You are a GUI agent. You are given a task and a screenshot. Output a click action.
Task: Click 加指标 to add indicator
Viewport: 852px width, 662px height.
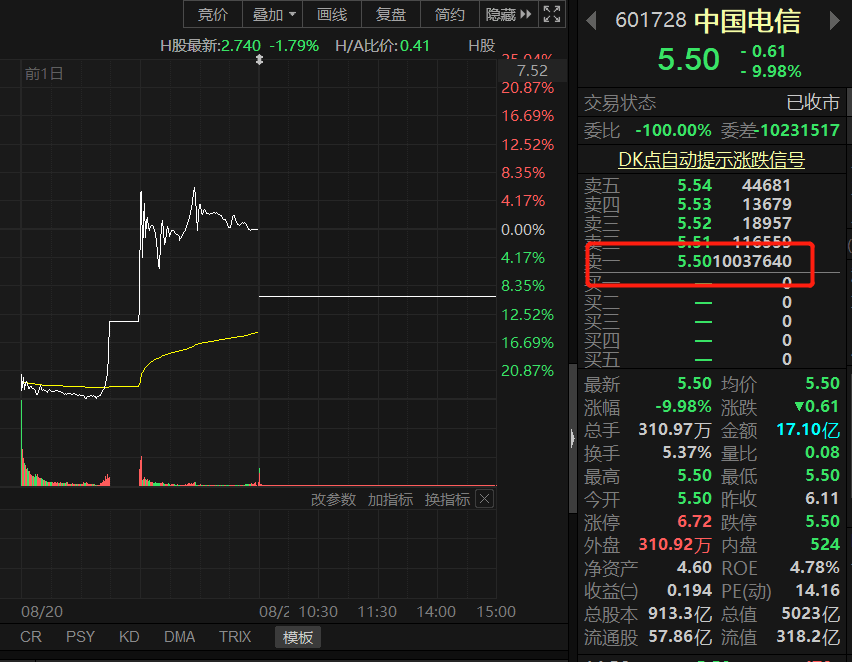coord(390,499)
